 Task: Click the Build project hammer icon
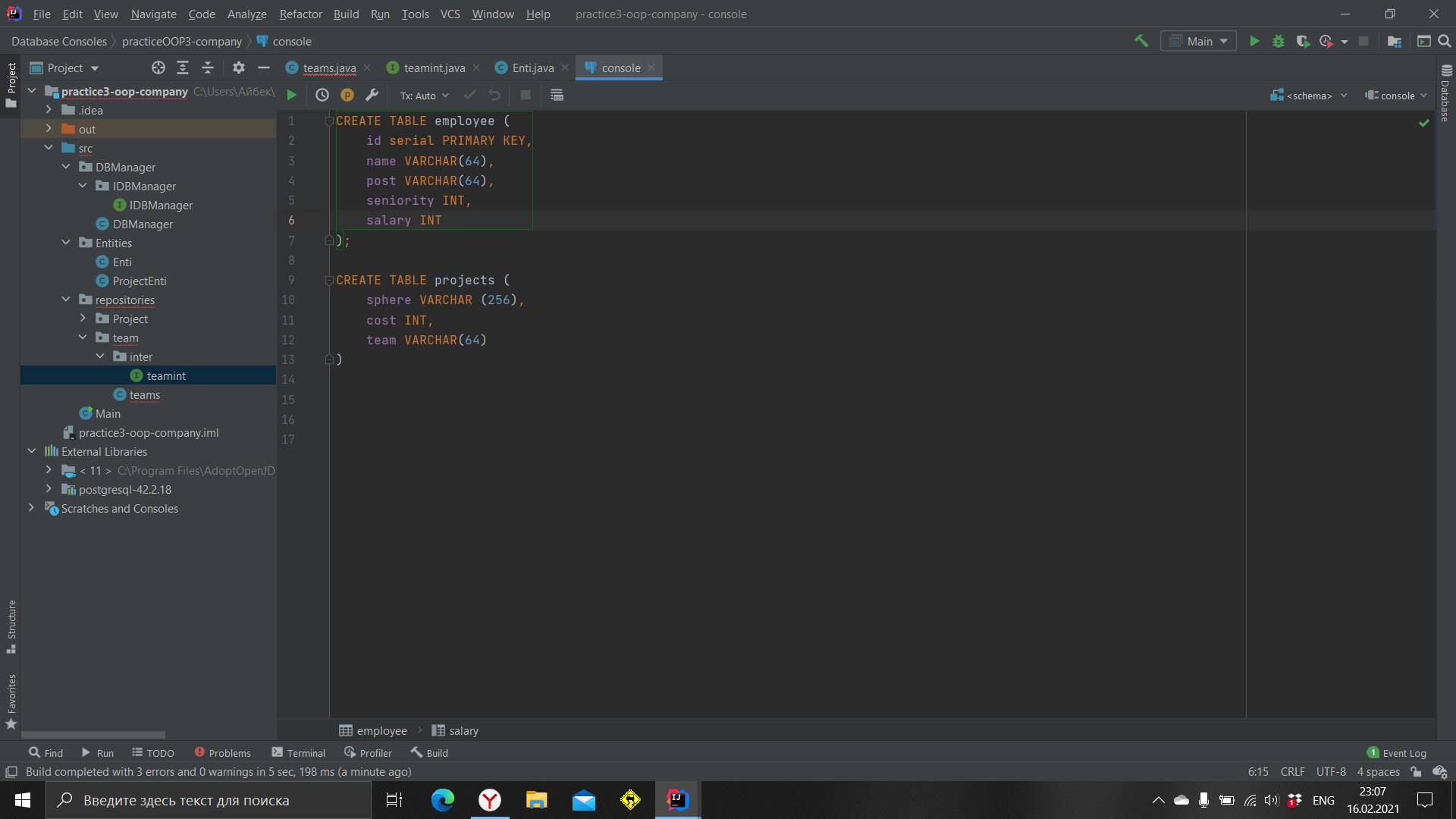pos(1141,42)
